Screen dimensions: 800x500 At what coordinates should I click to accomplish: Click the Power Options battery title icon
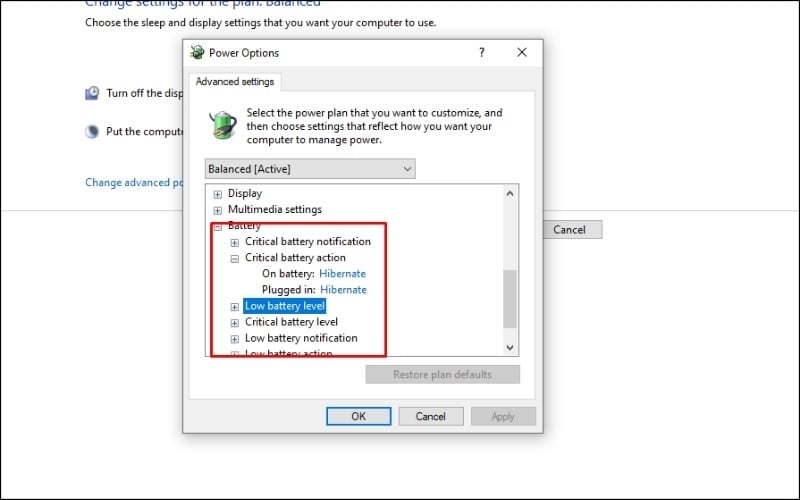pos(197,52)
